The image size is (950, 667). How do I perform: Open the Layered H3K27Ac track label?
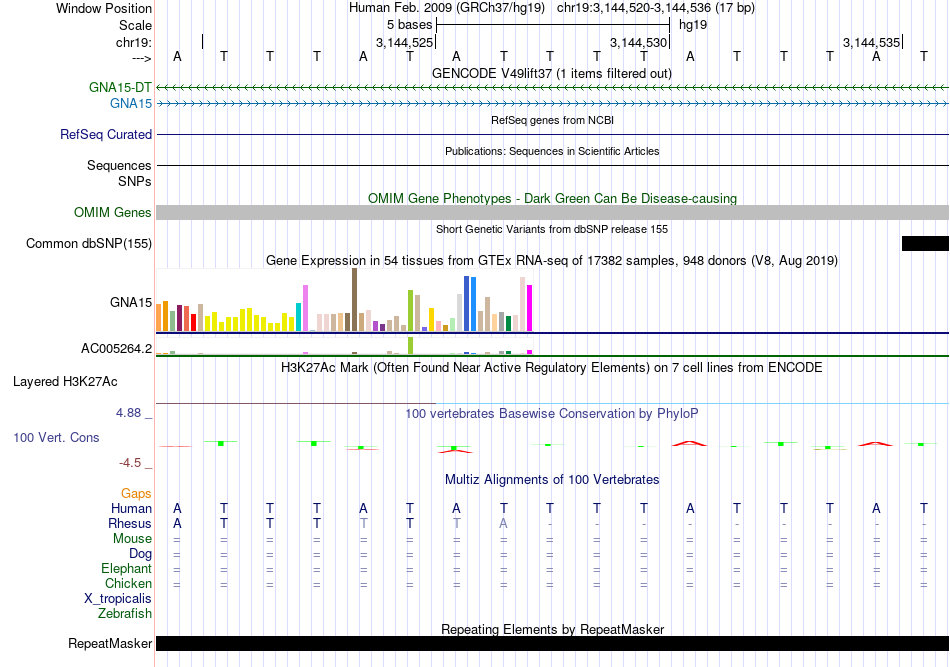point(65,382)
